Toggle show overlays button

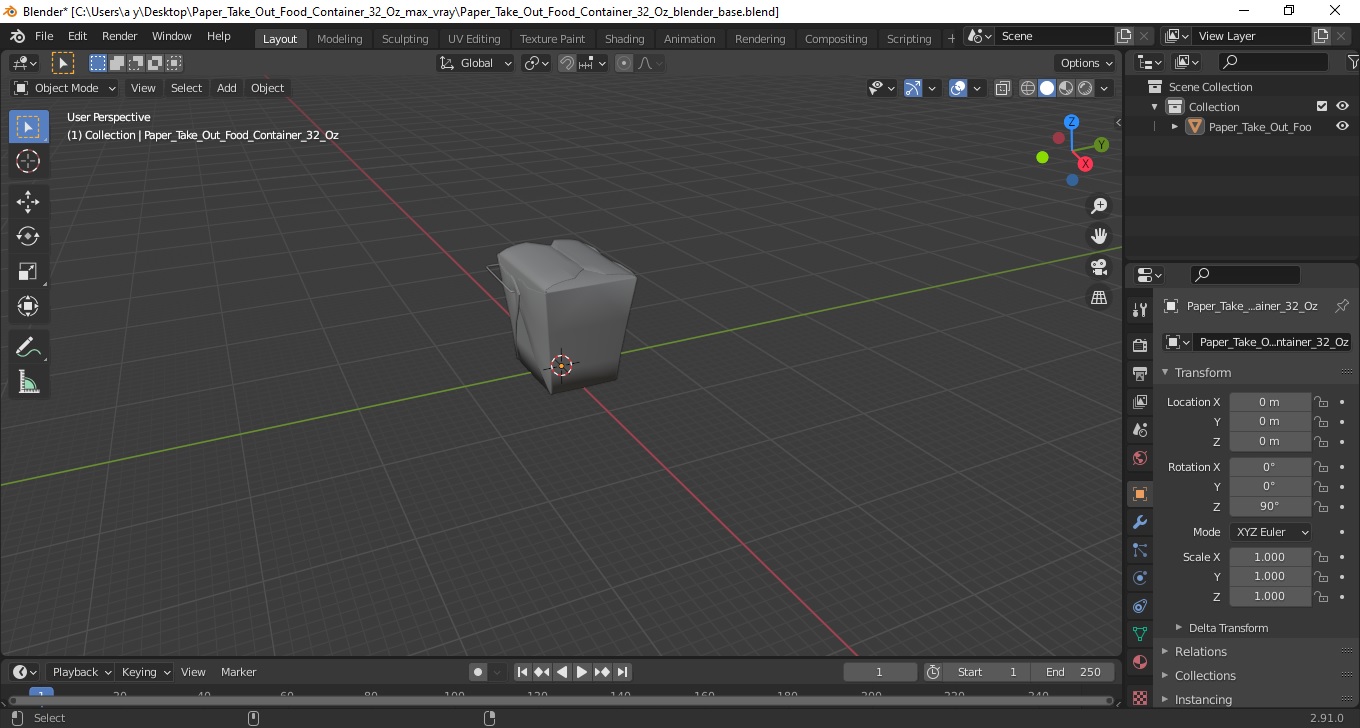958,88
